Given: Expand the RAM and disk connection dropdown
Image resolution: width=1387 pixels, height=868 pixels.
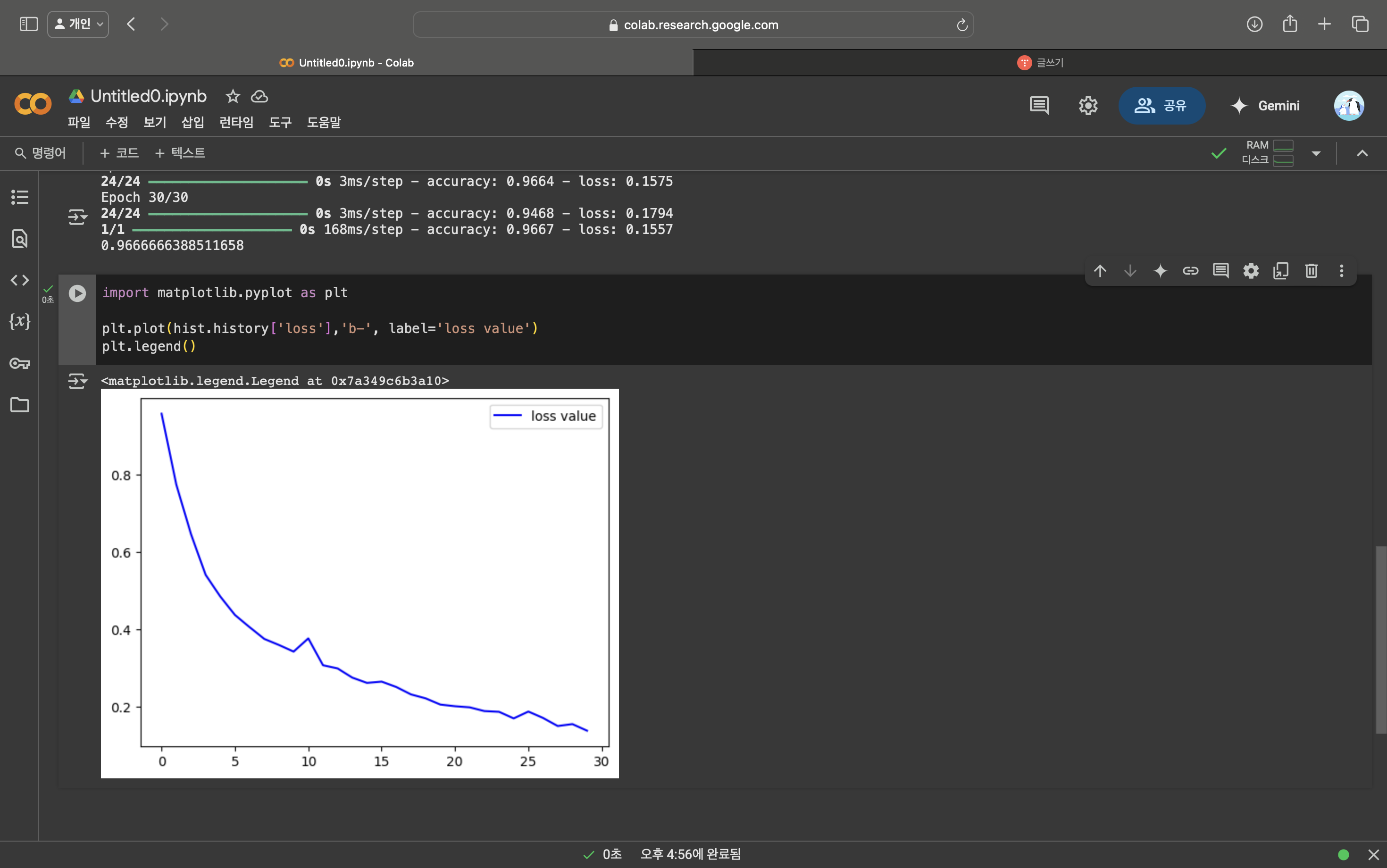Looking at the screenshot, I should tap(1316, 153).
